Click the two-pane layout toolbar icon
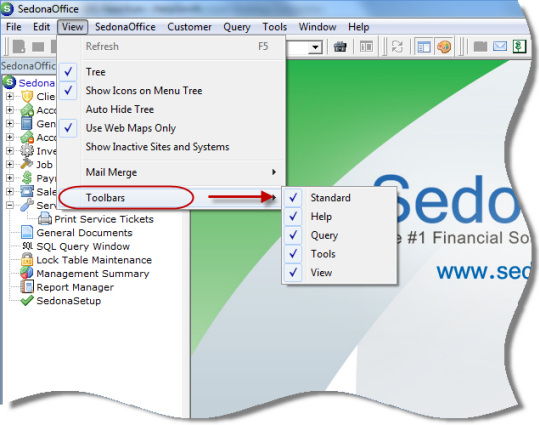The image size is (539, 425). pyautogui.click(x=366, y=47)
